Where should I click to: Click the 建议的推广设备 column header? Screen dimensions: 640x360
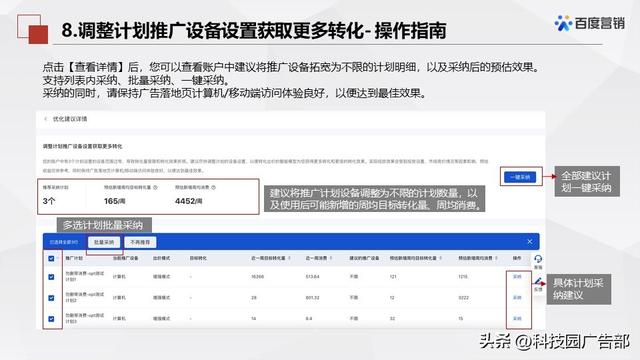[364, 258]
